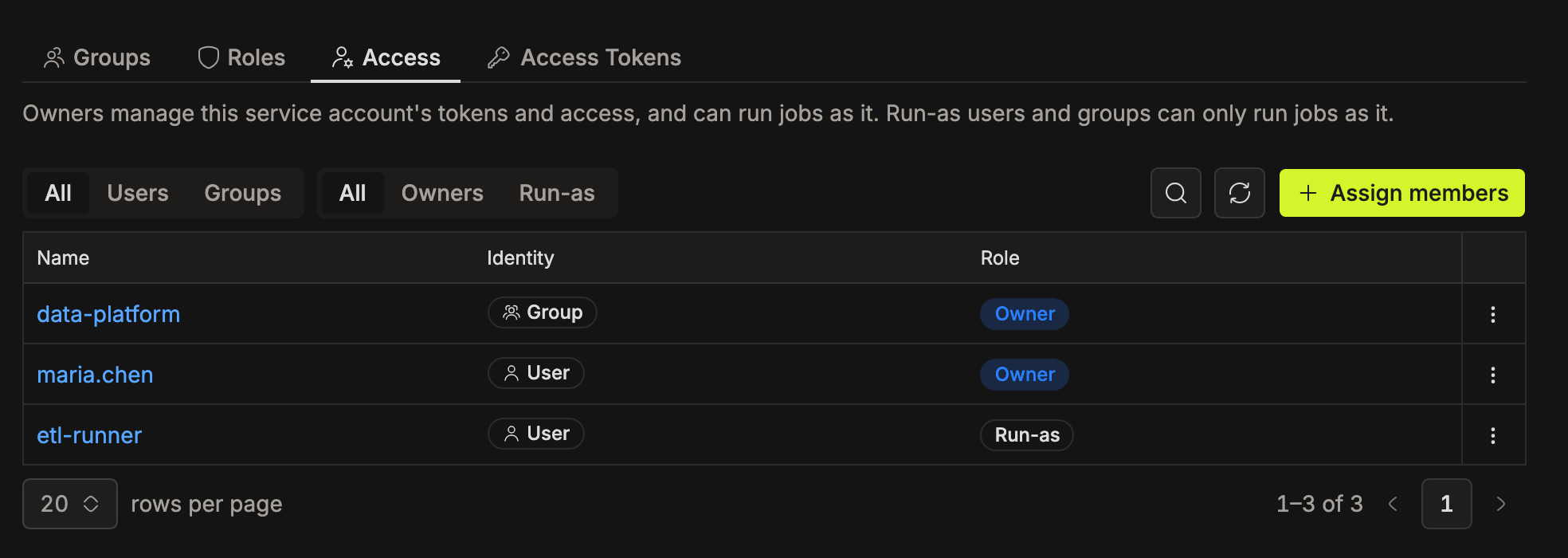Click the User badge on etl-runner row
This screenshot has height=558, width=1568.
click(536, 434)
